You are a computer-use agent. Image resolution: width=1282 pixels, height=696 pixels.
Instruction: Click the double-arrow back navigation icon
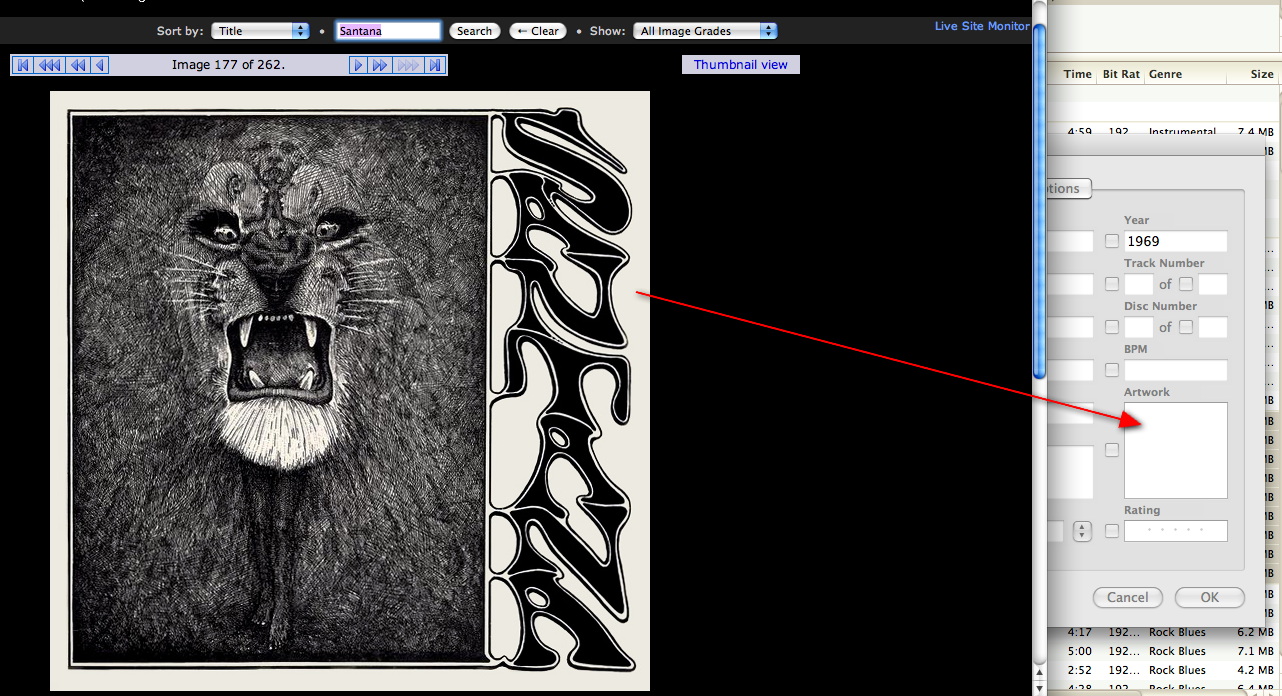(77, 65)
